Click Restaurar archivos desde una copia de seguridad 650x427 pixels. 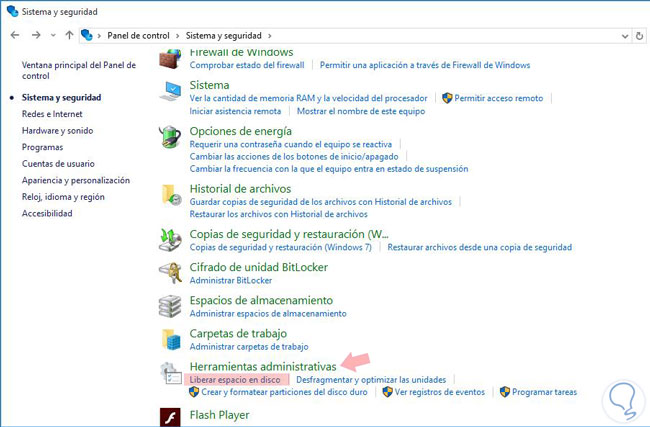480,247
